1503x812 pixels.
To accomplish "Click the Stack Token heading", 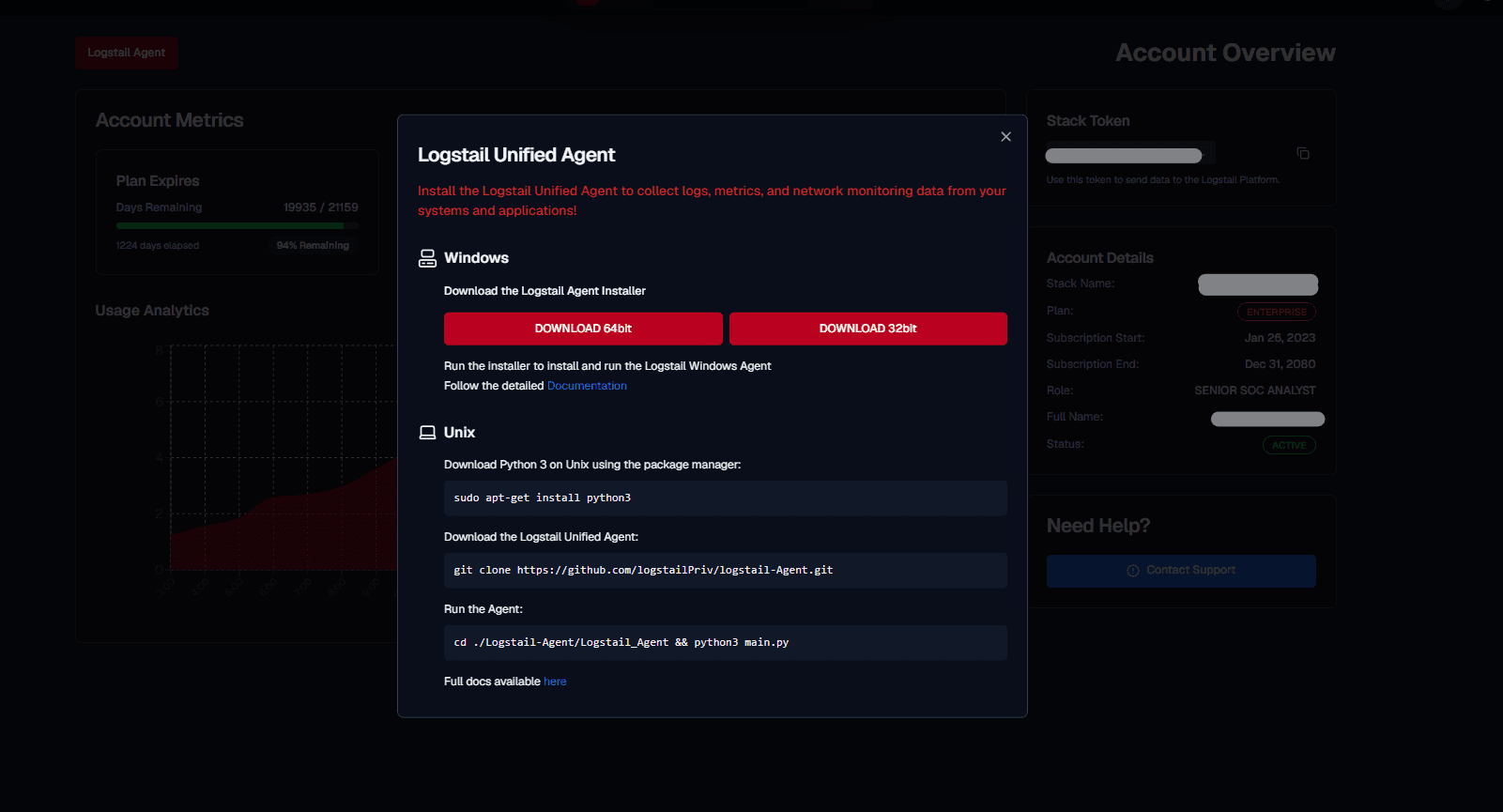I will (1088, 121).
